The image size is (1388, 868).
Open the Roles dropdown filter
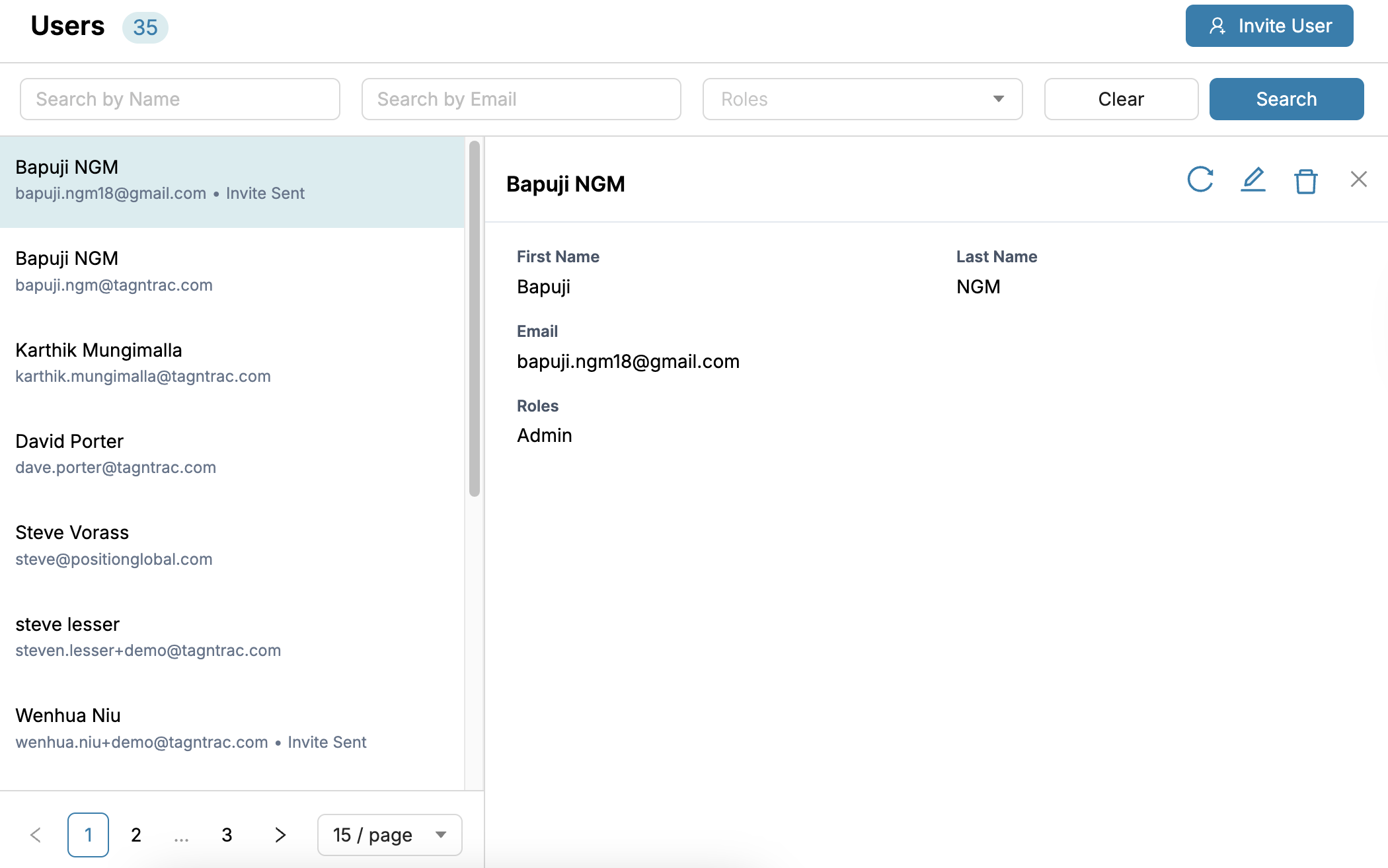click(x=862, y=99)
